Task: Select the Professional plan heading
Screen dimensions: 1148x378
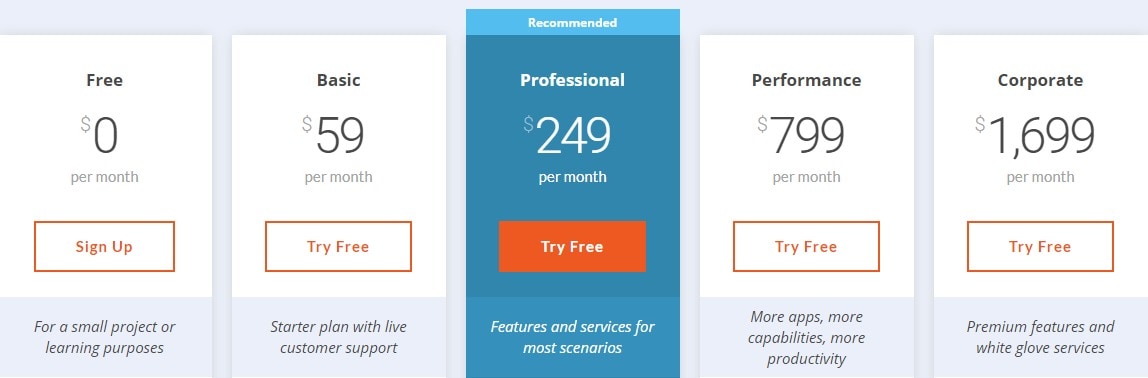Action: point(573,80)
